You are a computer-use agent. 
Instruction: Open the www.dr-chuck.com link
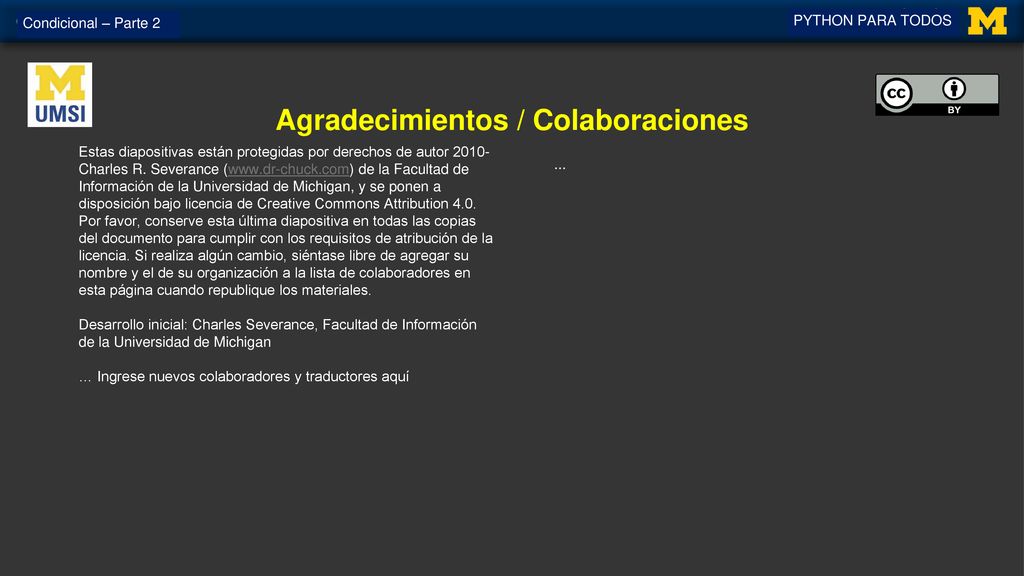(288, 169)
